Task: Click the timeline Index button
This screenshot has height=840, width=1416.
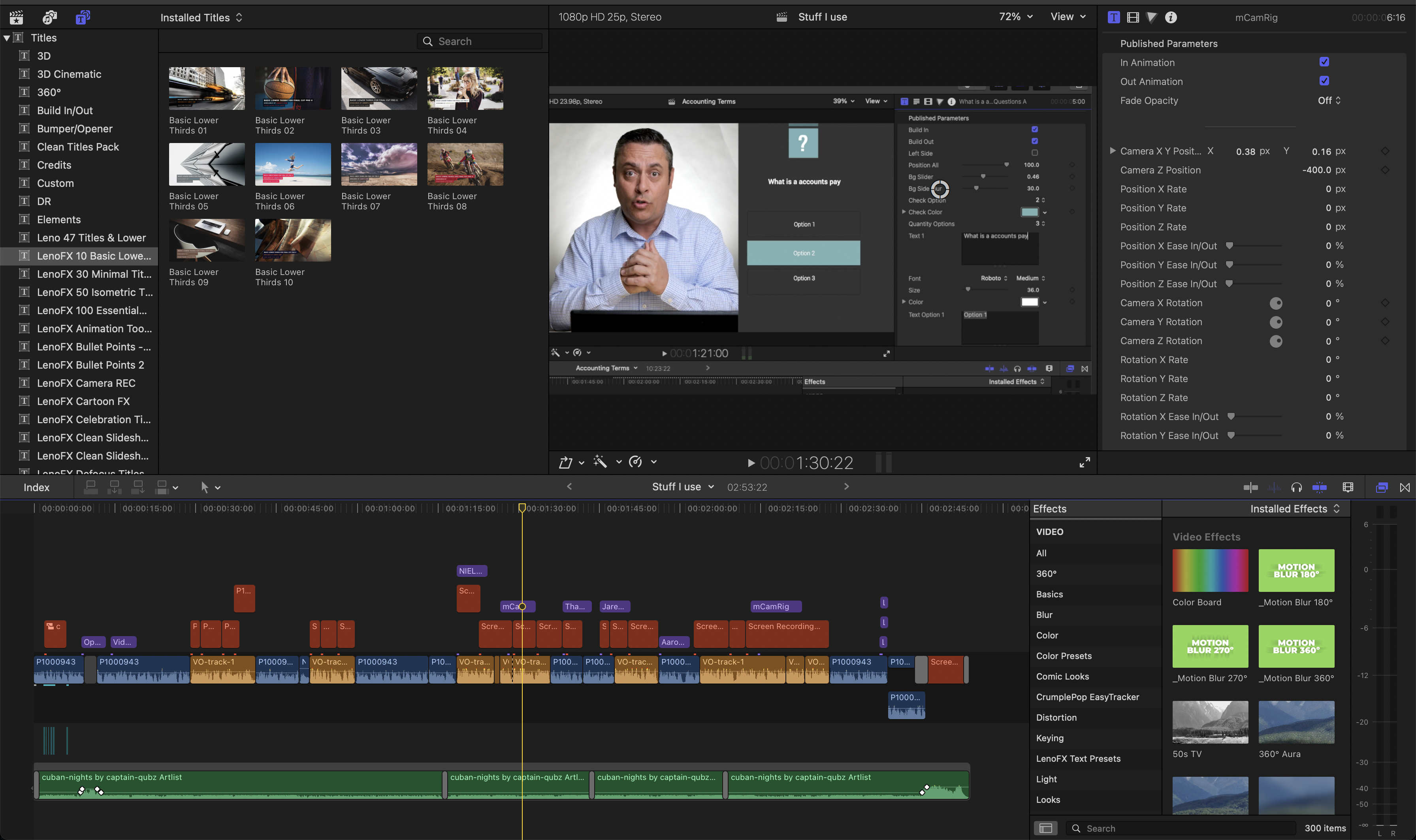Action: click(x=36, y=487)
